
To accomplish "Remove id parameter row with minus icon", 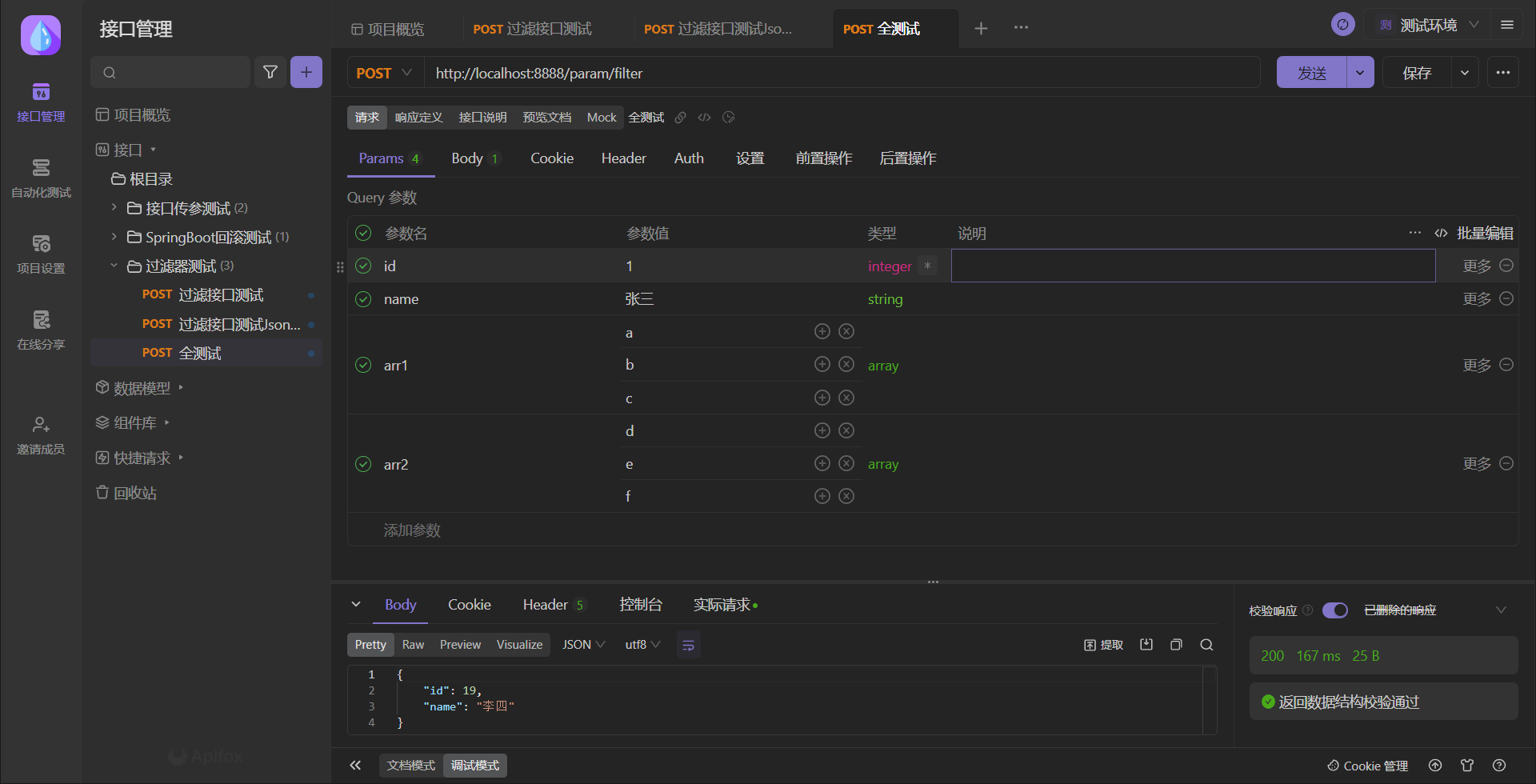I will 1506,266.
